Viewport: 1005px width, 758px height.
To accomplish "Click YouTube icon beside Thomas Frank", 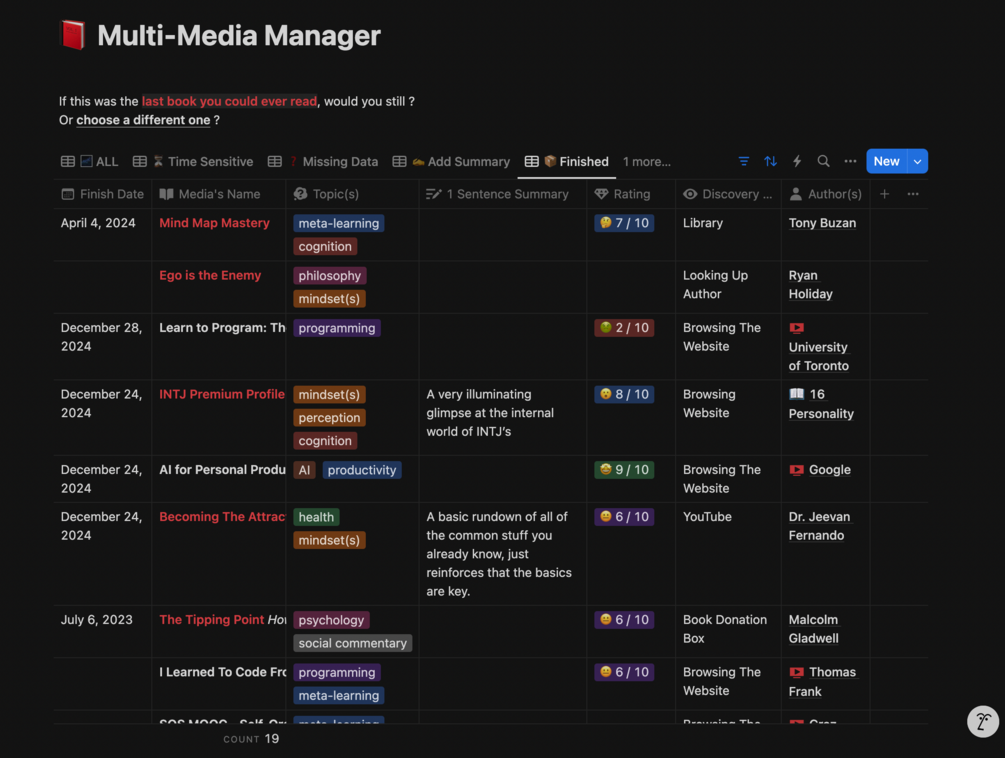I will click(797, 673).
